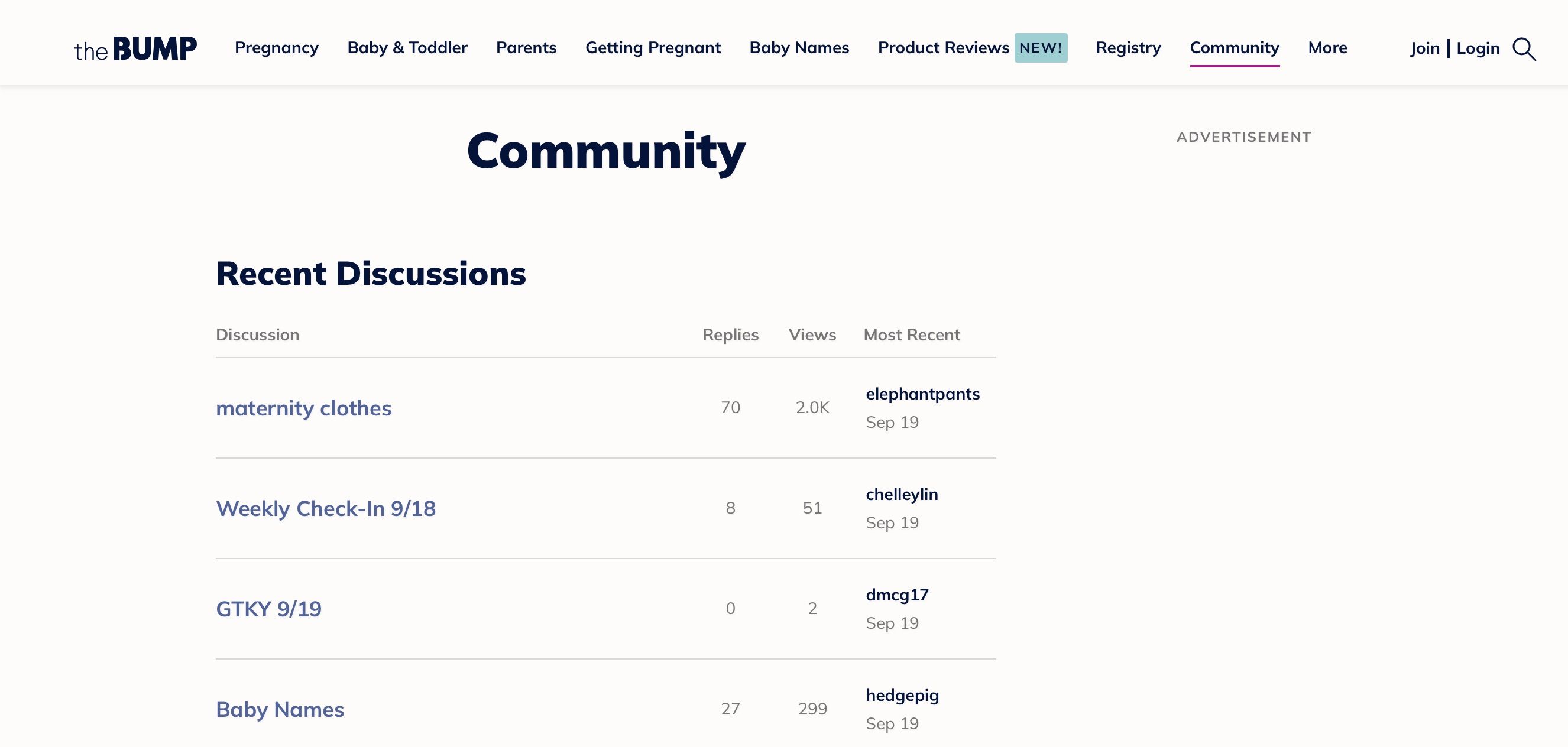The height and width of the screenshot is (747, 1568).
Task: Open the Baby Names discussion thread
Action: [x=281, y=709]
